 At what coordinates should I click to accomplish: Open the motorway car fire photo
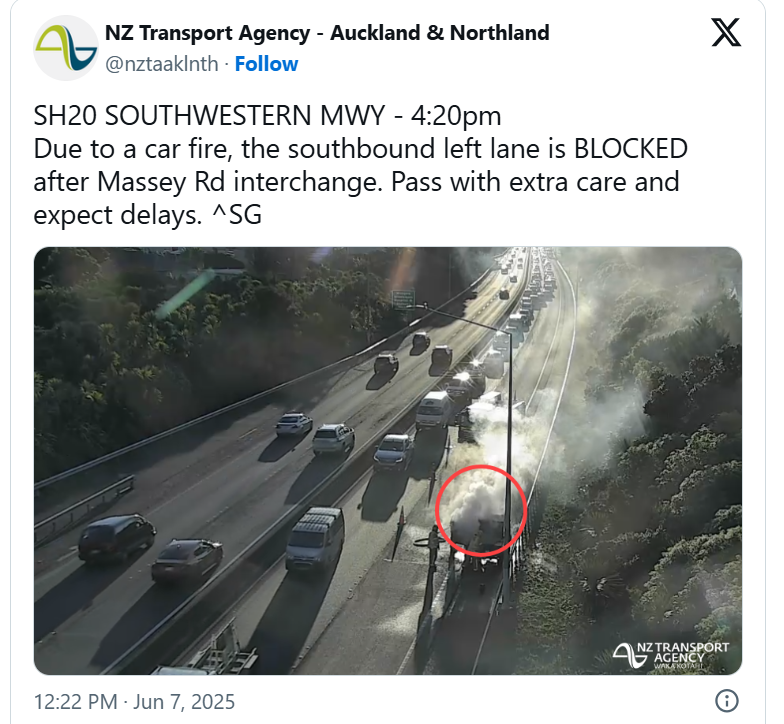(388, 460)
